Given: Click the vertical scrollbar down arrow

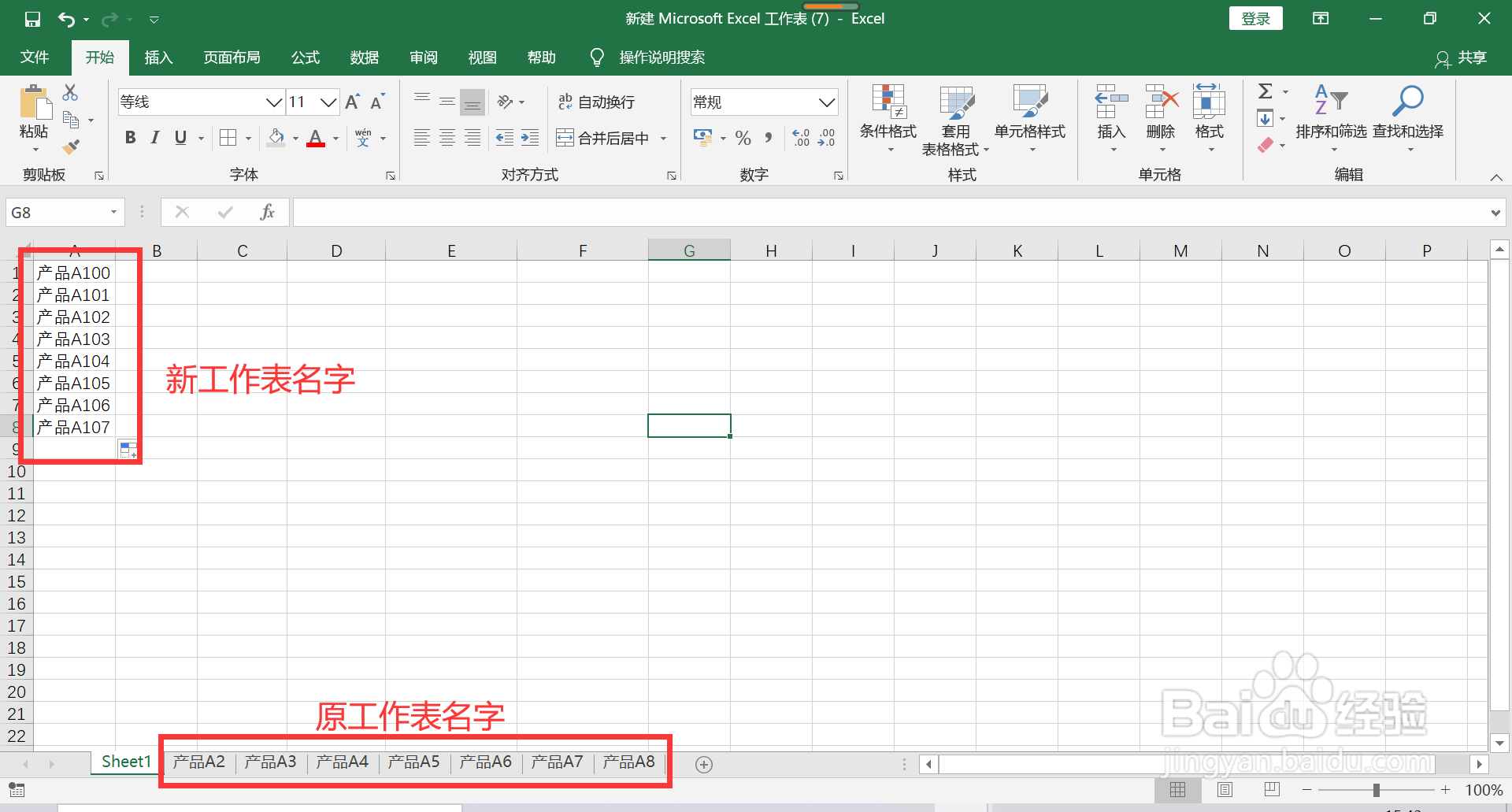Looking at the screenshot, I should [x=1499, y=743].
